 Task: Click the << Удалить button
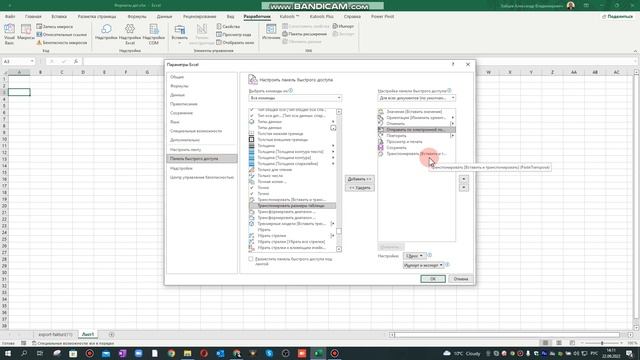click(359, 188)
